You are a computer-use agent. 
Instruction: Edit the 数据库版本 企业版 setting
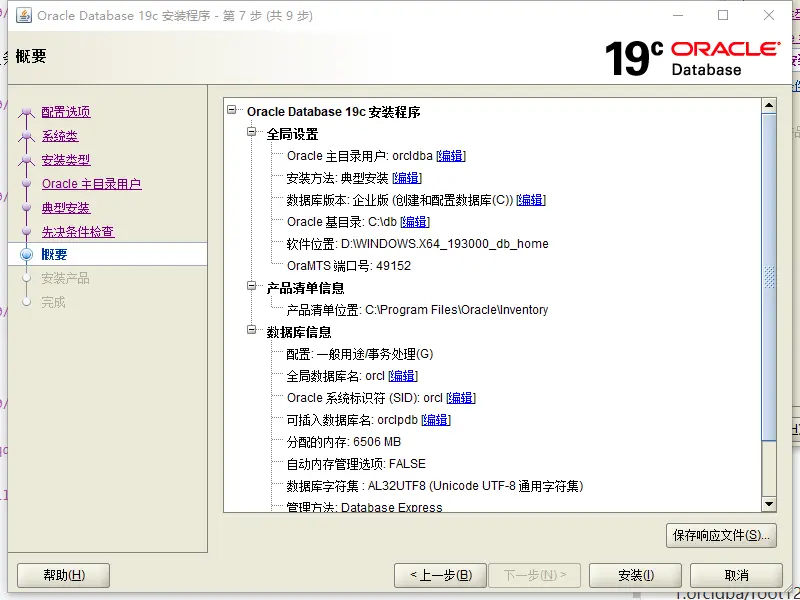pos(531,199)
